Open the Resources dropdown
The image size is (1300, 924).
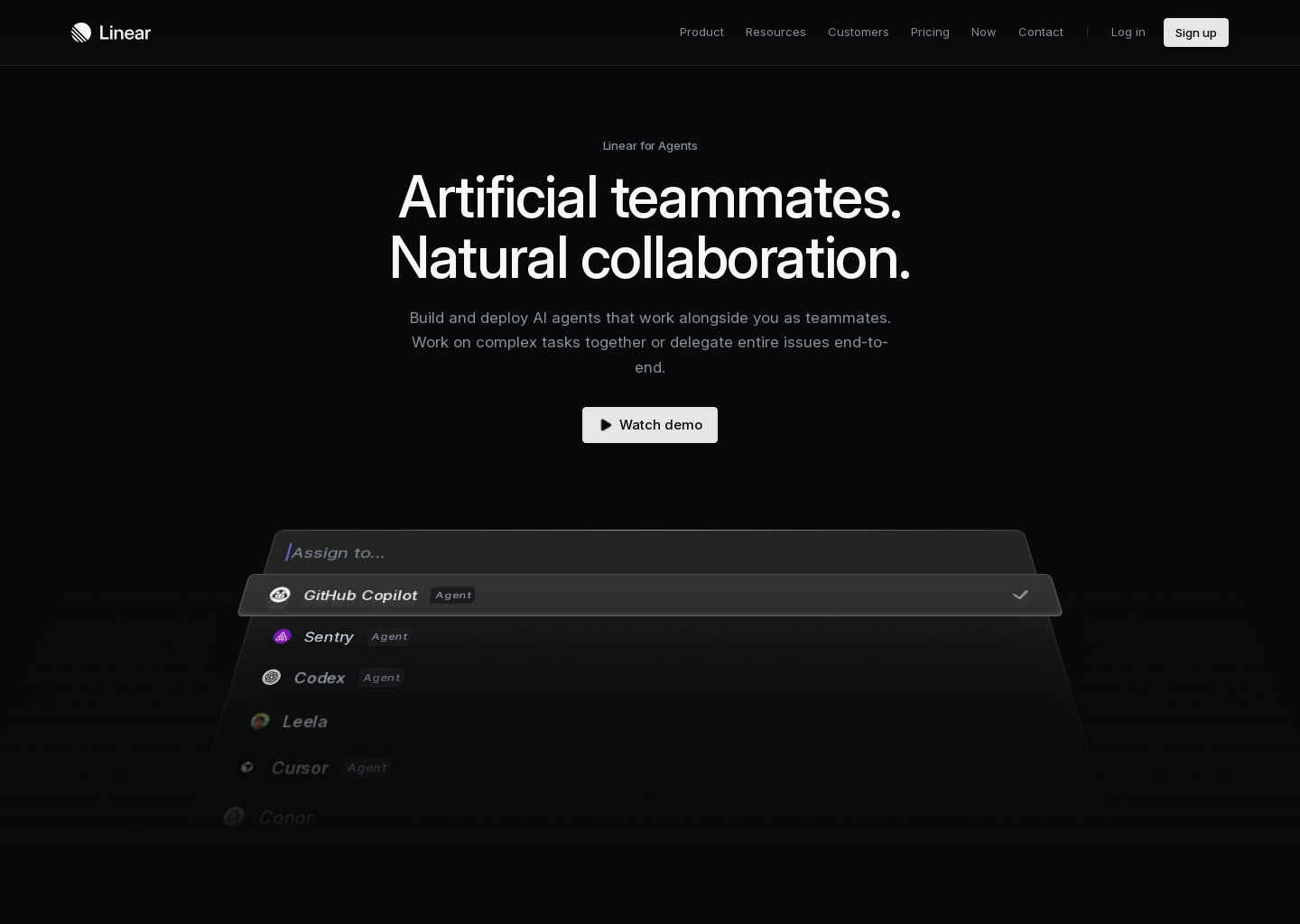pyautogui.click(x=775, y=32)
